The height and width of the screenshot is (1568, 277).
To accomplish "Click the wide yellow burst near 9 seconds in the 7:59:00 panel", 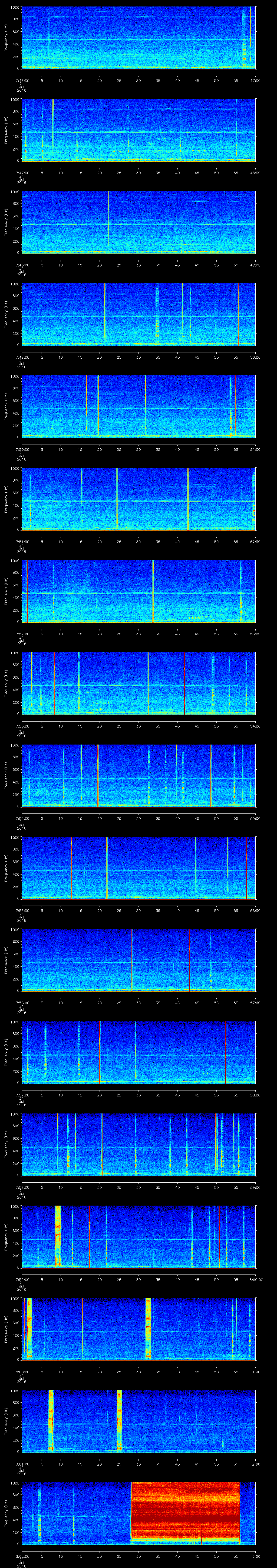I will point(58,1237).
